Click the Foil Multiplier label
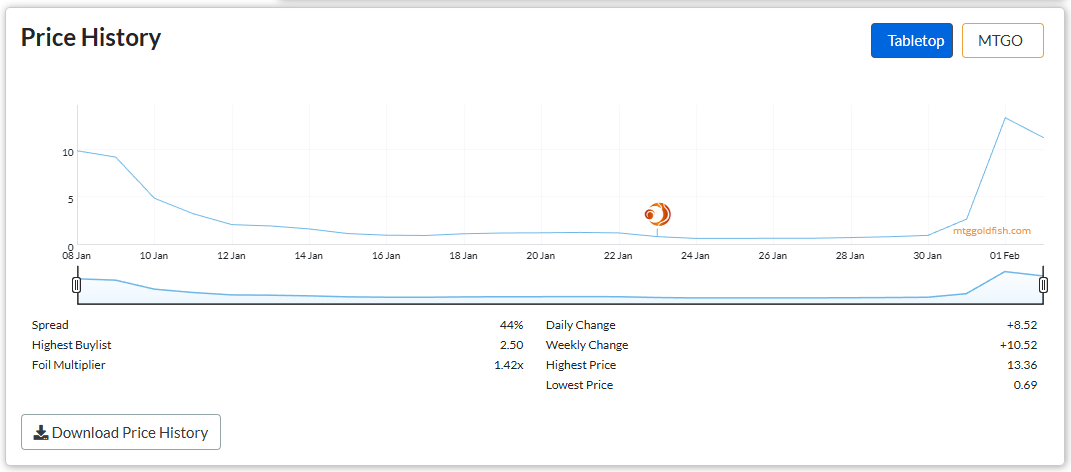This screenshot has width=1071, height=472. click(69, 365)
